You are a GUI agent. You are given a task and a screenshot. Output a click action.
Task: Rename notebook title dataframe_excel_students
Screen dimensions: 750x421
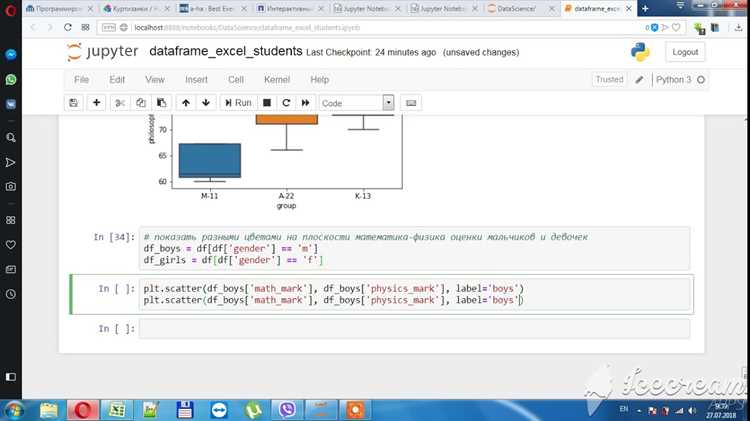point(226,51)
